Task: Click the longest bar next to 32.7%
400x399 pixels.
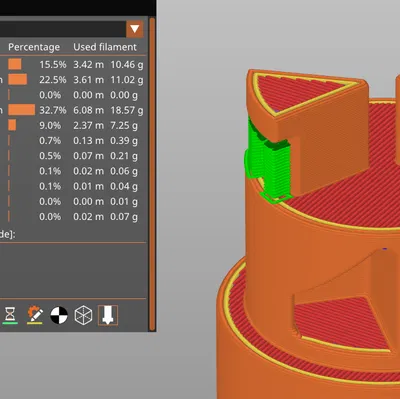Action: [22, 110]
